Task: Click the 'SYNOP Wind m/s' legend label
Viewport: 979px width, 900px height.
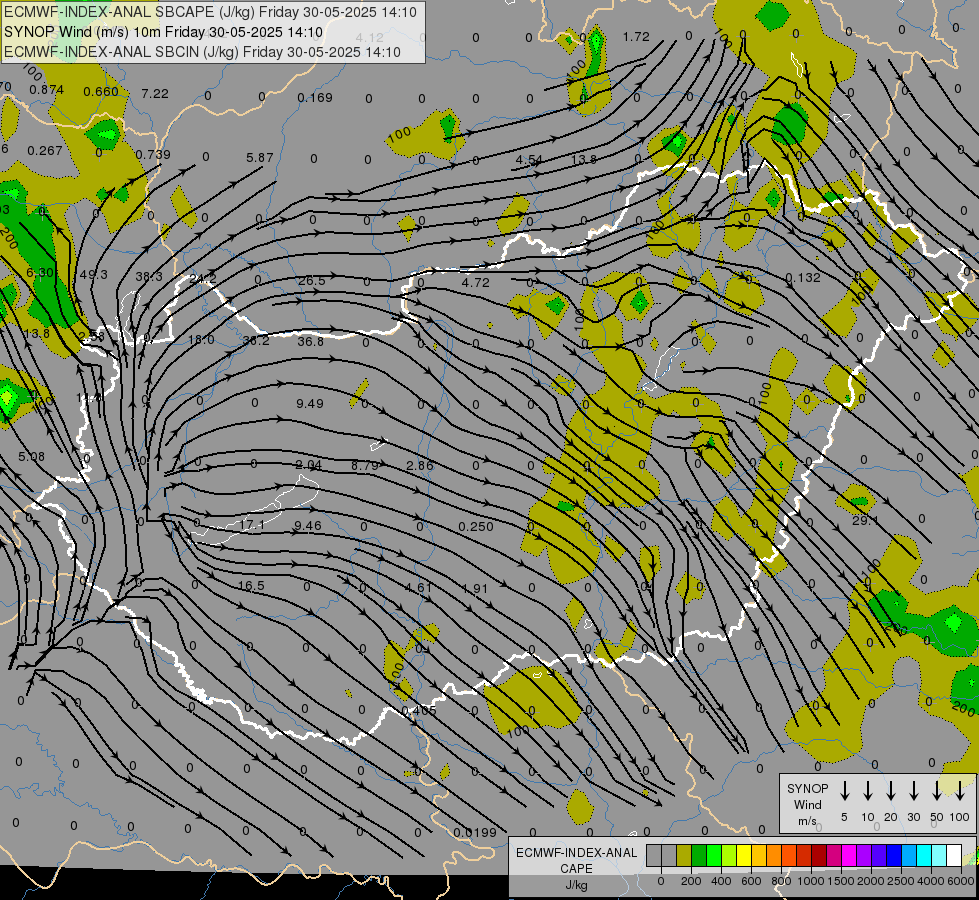Action: [807, 804]
